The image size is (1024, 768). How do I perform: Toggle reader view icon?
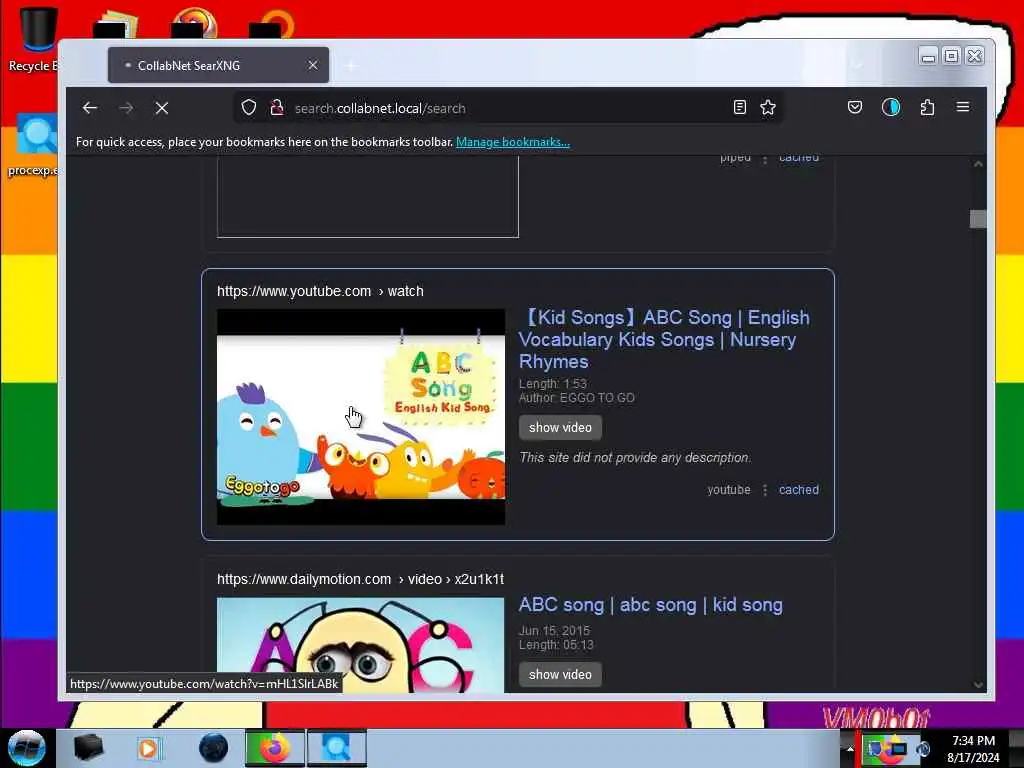click(739, 107)
